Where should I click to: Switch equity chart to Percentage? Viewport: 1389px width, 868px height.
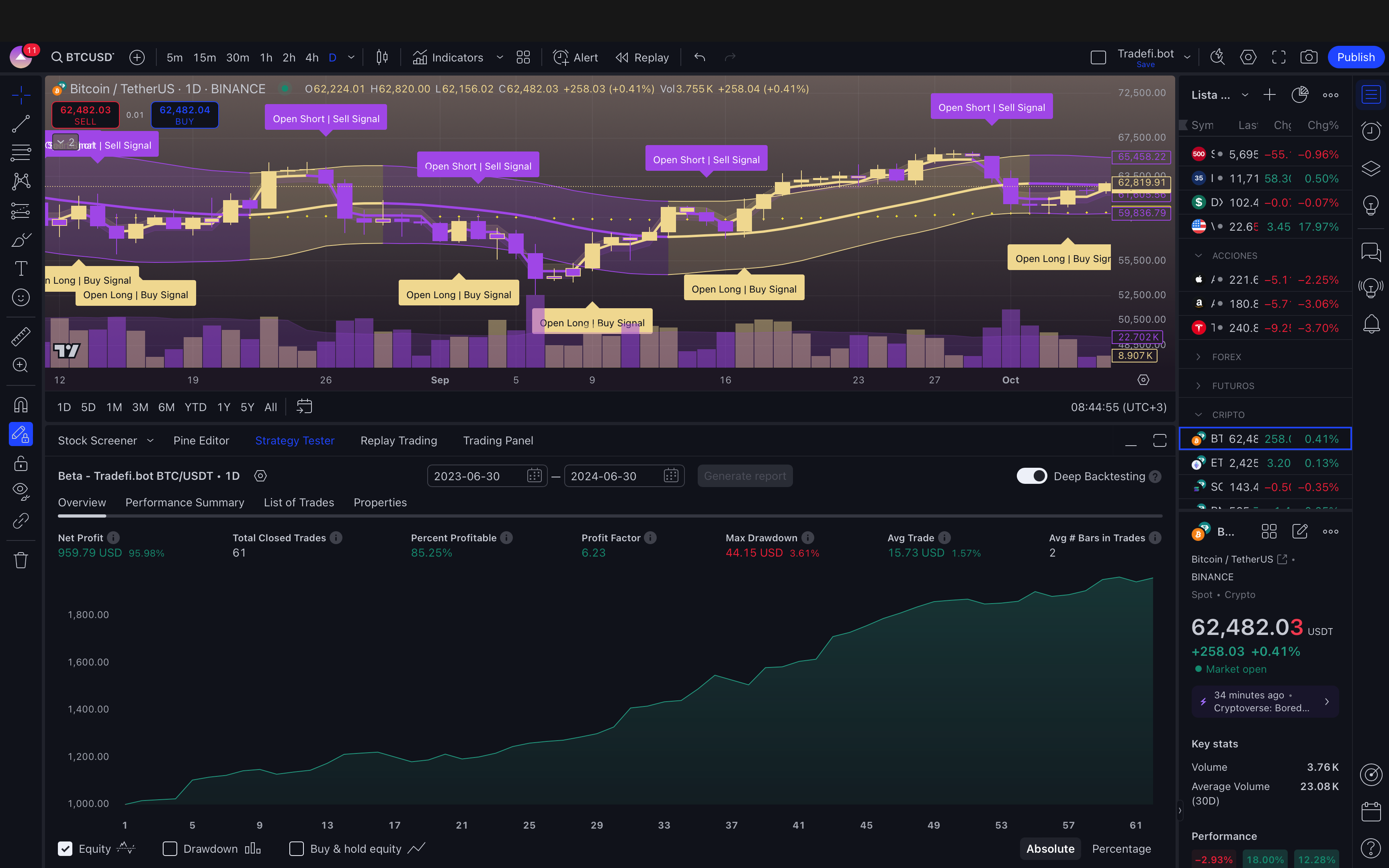tap(1121, 848)
